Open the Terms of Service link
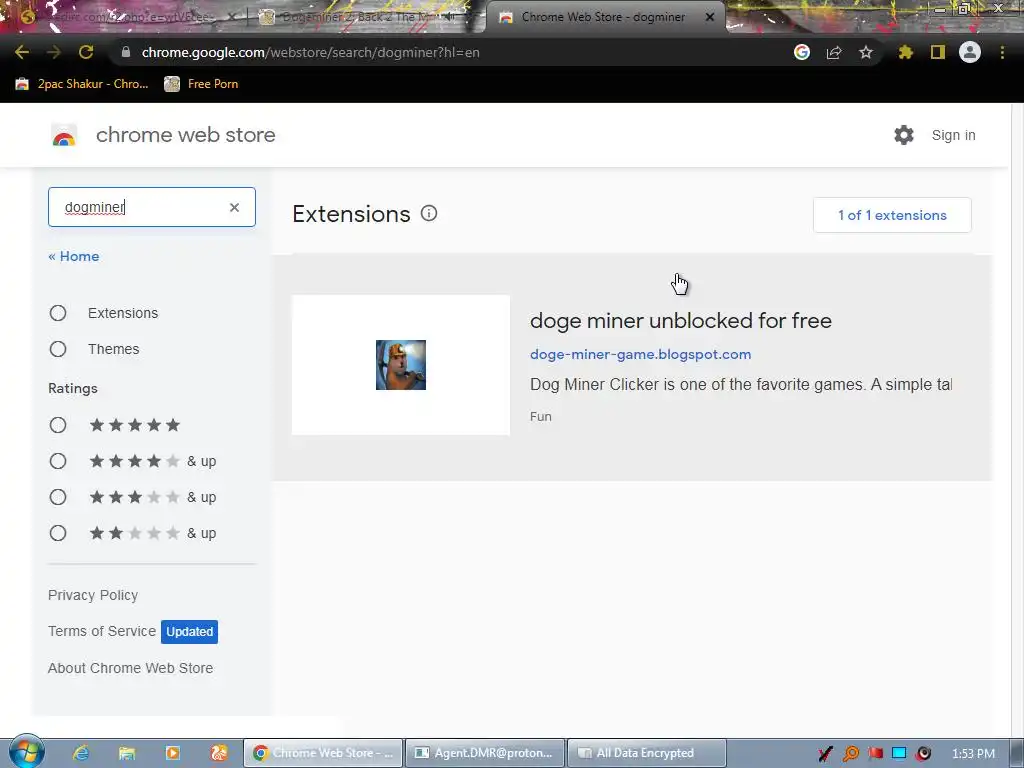 [102, 631]
